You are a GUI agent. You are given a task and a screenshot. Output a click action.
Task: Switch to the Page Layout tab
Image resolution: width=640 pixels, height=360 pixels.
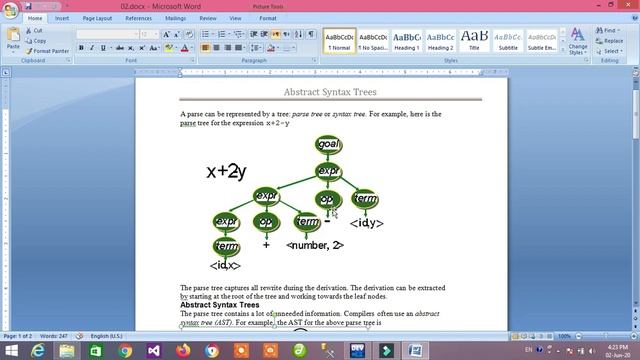[x=97, y=18]
